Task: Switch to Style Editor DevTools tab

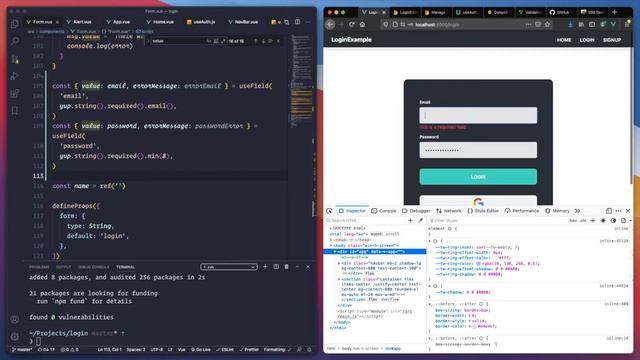Action: click(x=483, y=211)
